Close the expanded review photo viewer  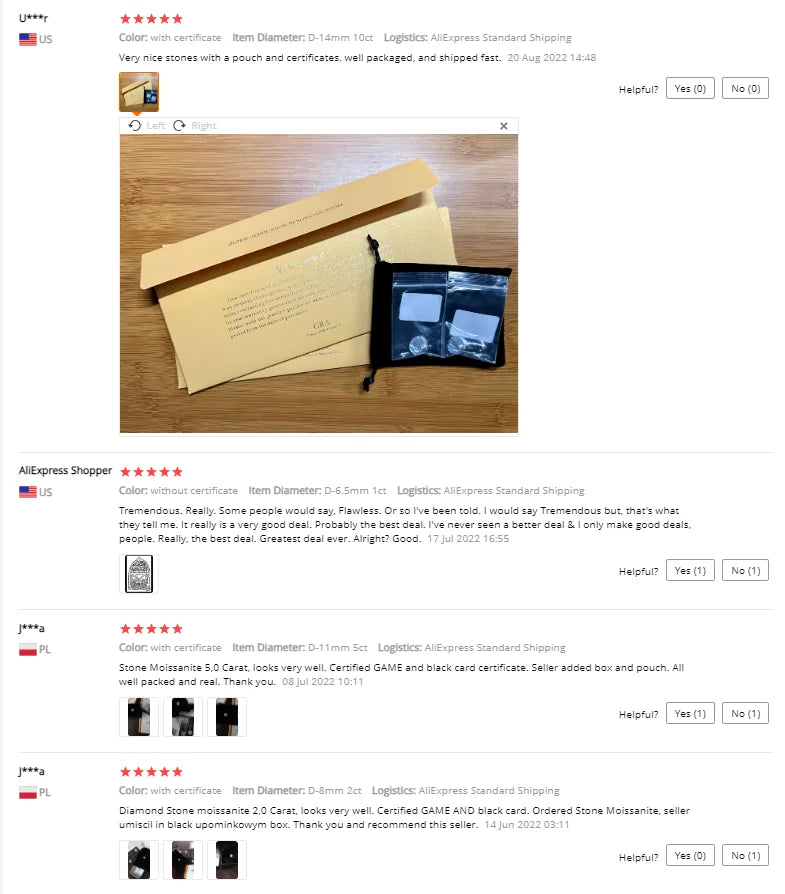(x=503, y=126)
